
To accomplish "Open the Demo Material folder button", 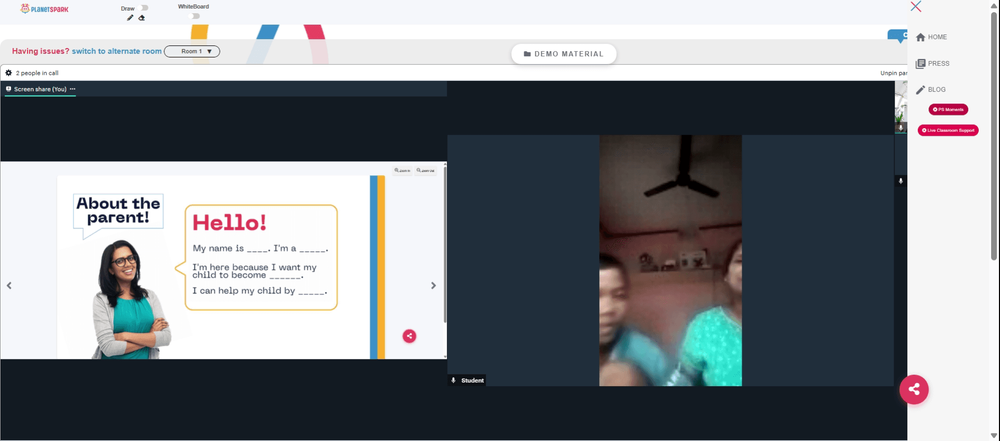I will [564, 54].
